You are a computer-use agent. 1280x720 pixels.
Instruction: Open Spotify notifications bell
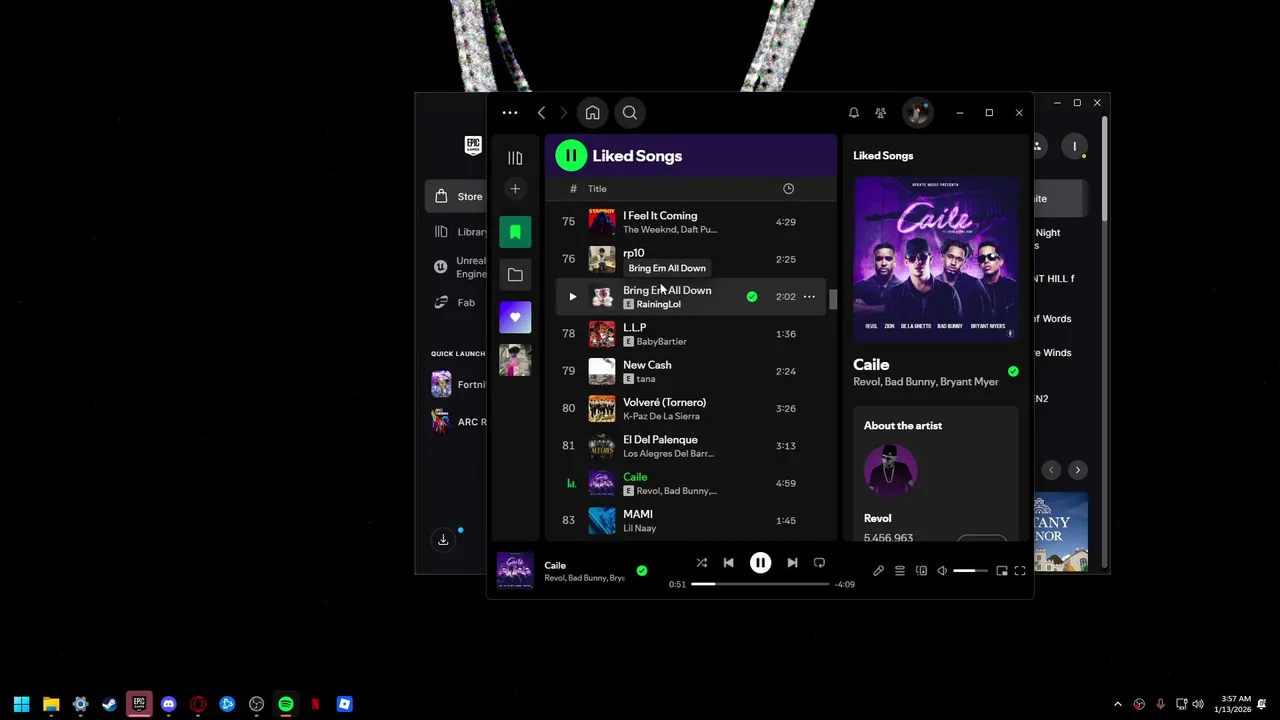tap(853, 113)
